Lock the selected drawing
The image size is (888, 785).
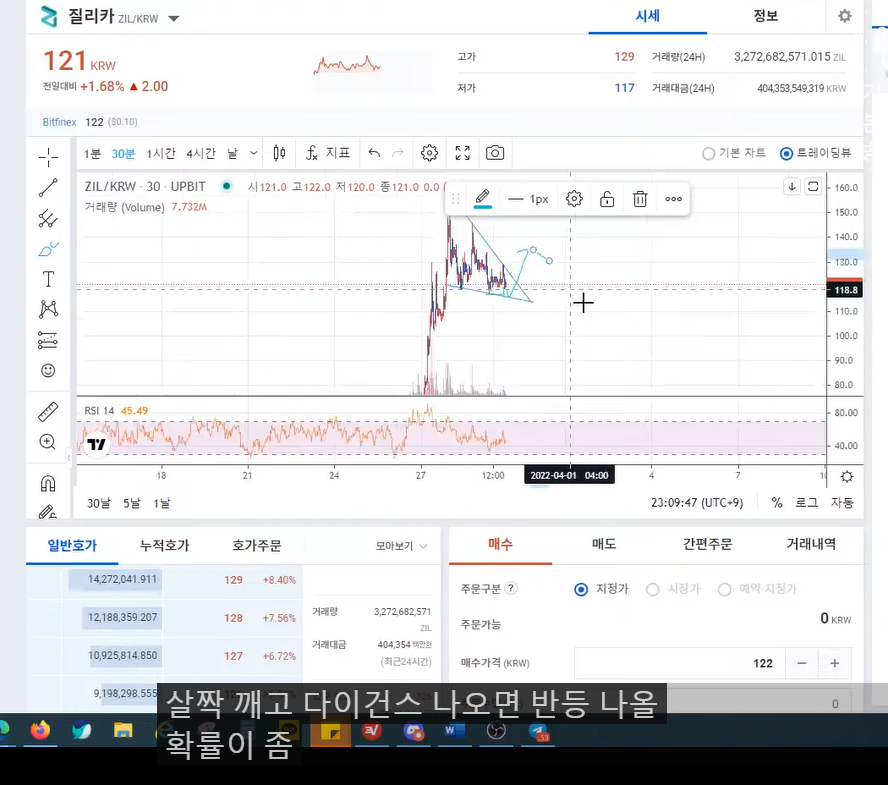[x=607, y=199]
